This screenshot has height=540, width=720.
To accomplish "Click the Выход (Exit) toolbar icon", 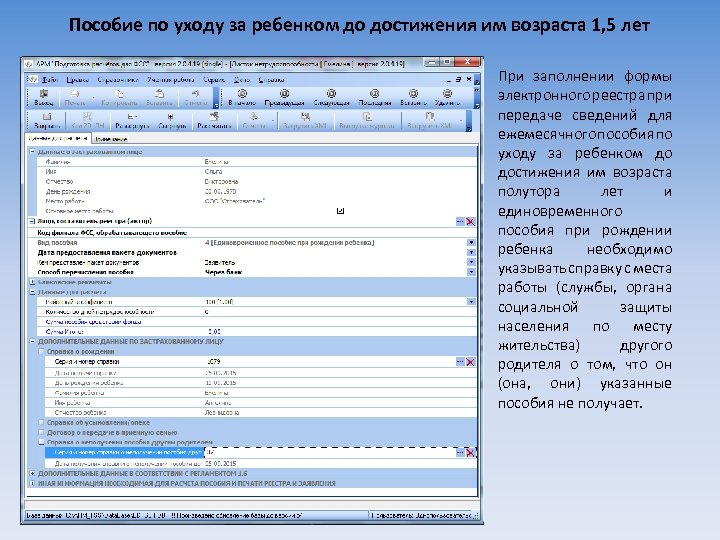I will coord(44,97).
